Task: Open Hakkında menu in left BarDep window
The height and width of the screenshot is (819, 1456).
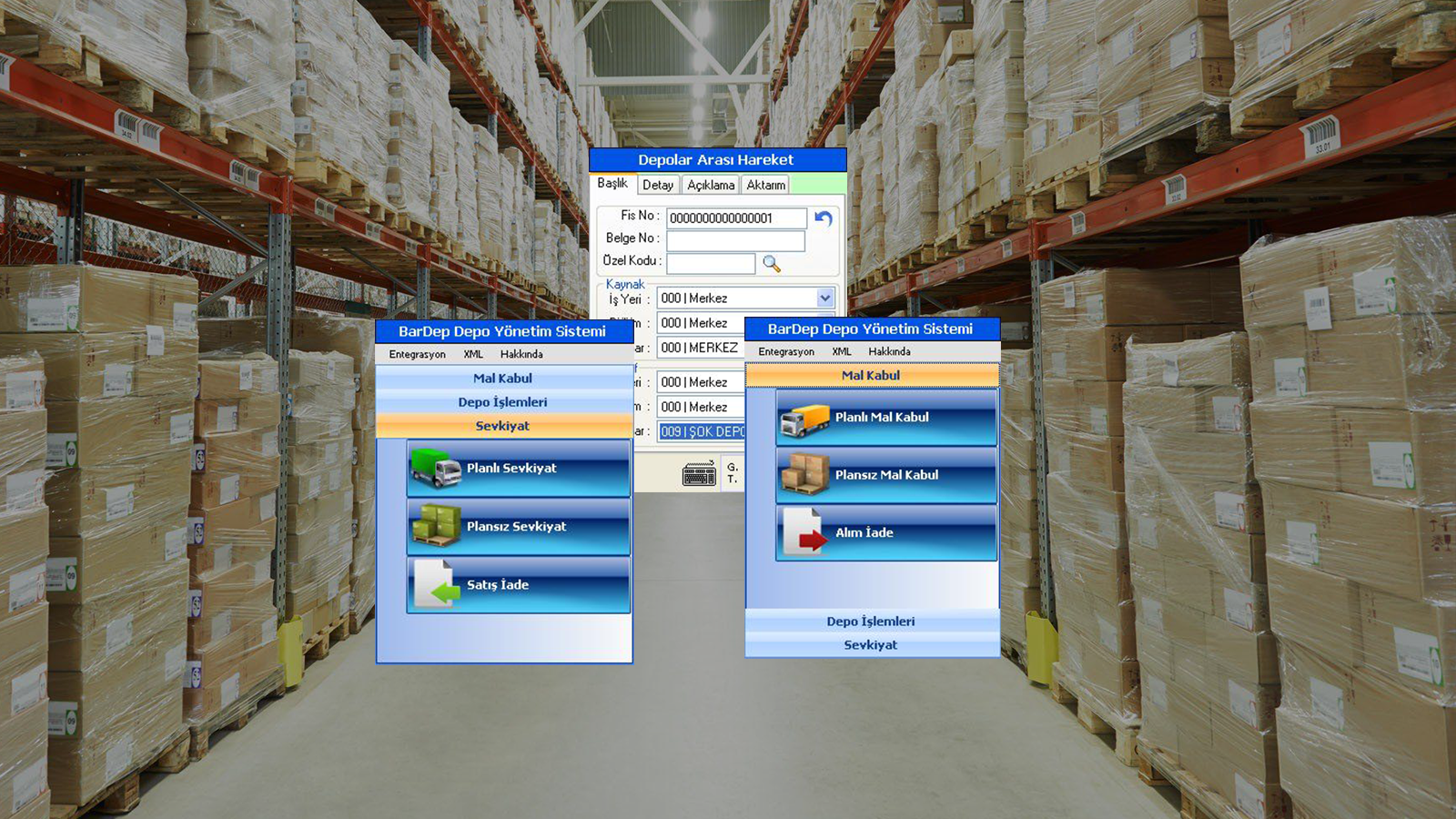Action: click(521, 355)
